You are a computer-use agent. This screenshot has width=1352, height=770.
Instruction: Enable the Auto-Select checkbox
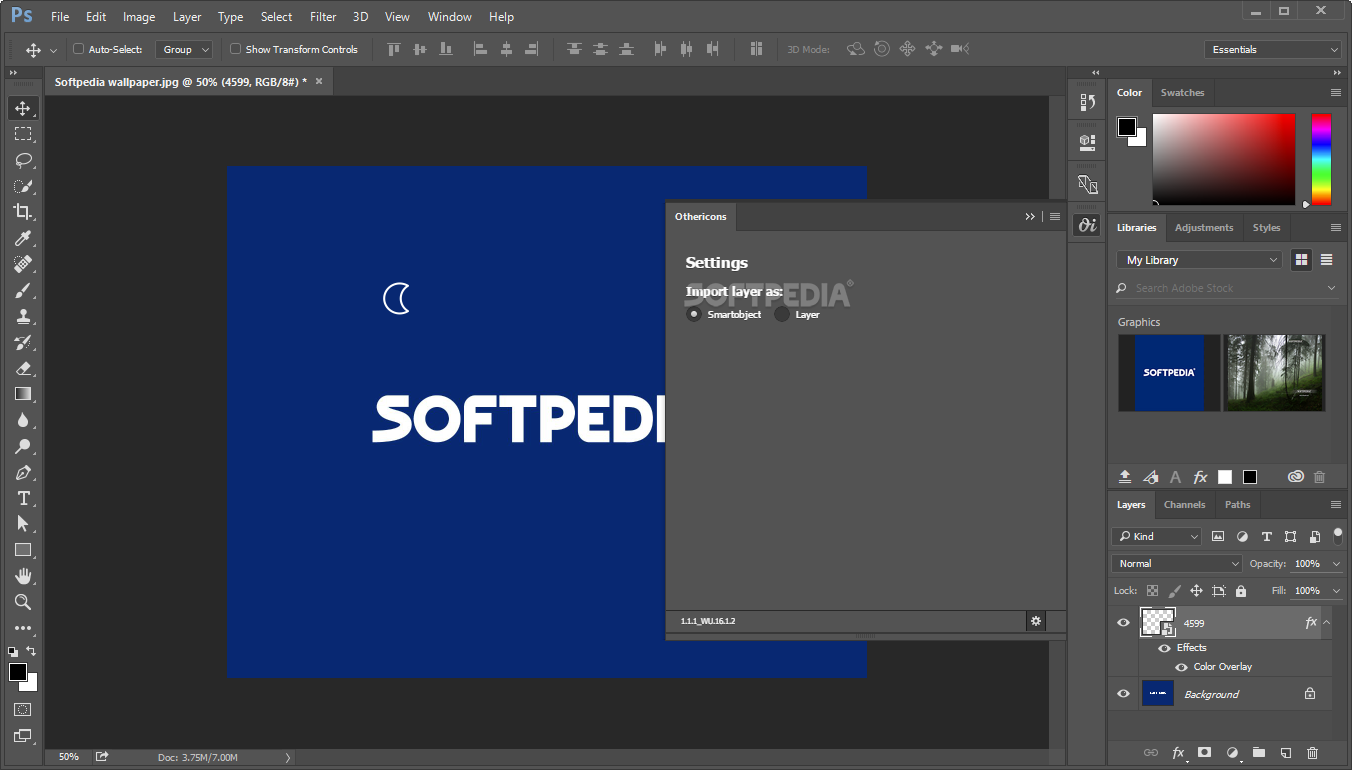[x=79, y=49]
